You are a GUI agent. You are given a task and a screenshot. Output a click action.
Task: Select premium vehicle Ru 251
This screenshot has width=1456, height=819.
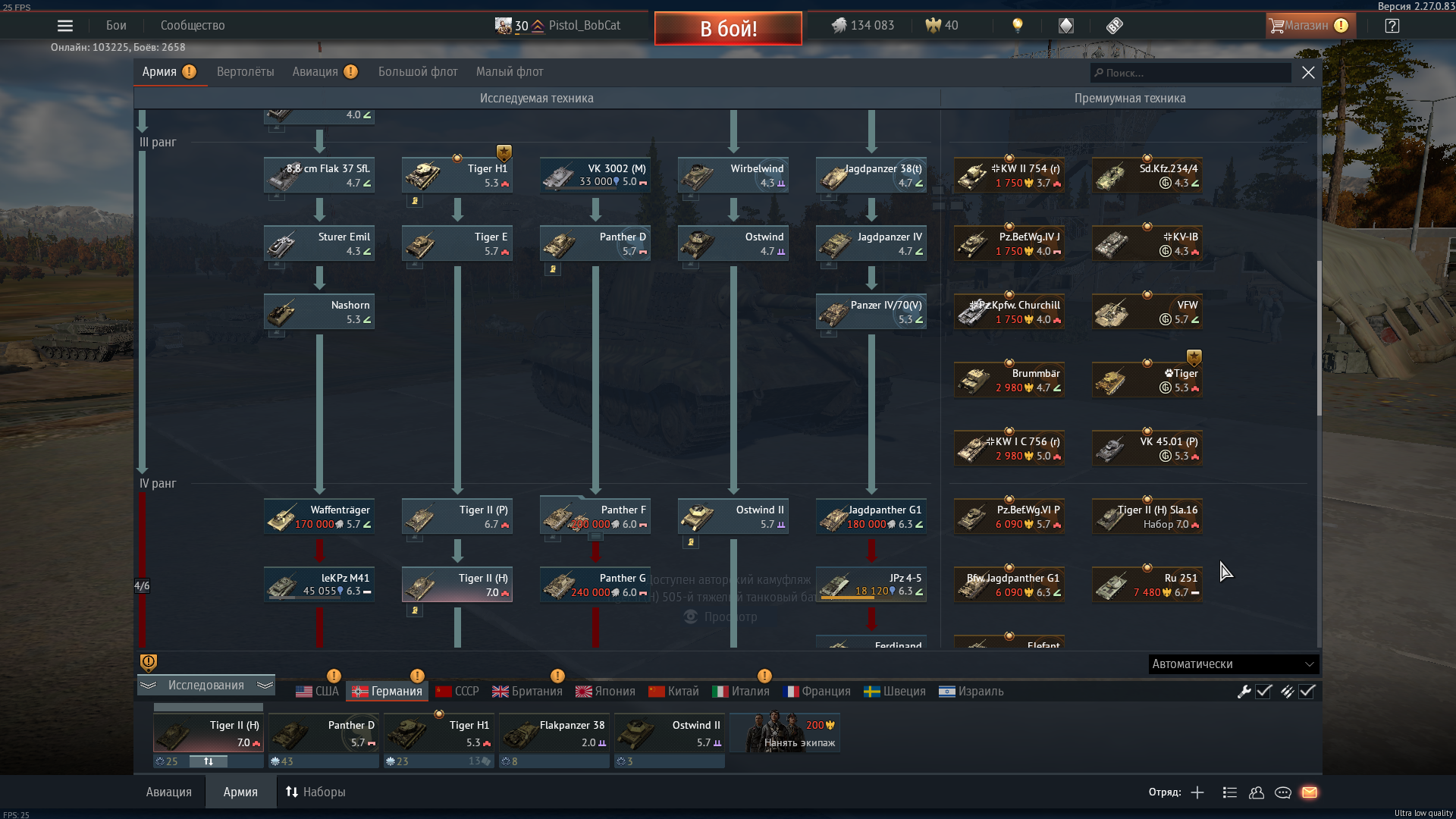(x=1147, y=585)
